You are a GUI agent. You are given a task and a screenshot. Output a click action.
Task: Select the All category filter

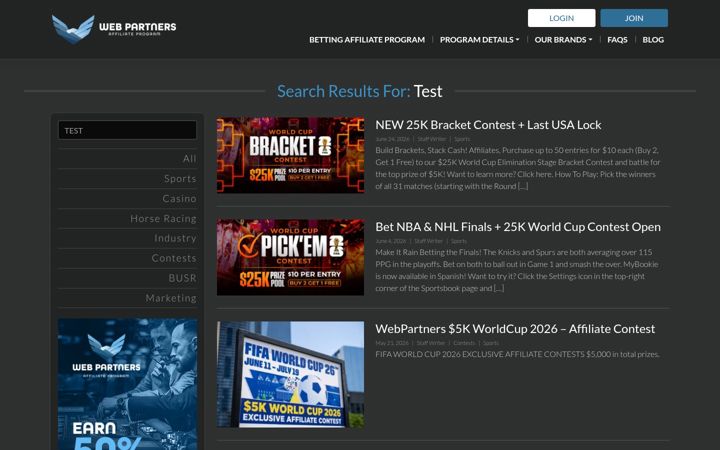point(189,158)
